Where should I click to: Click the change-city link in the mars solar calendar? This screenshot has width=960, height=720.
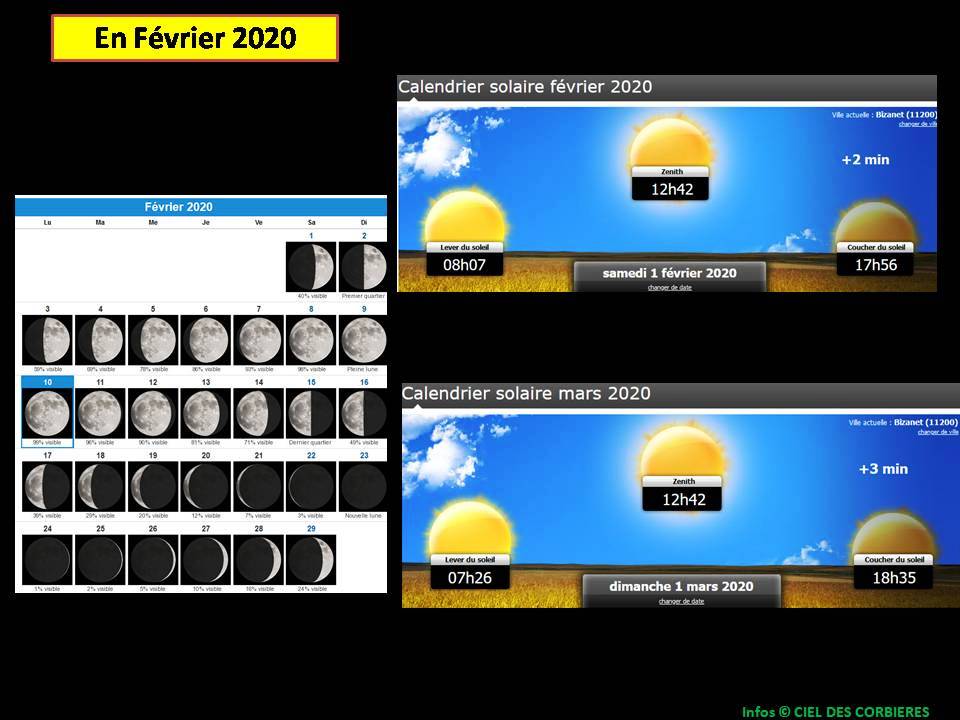pos(937,432)
